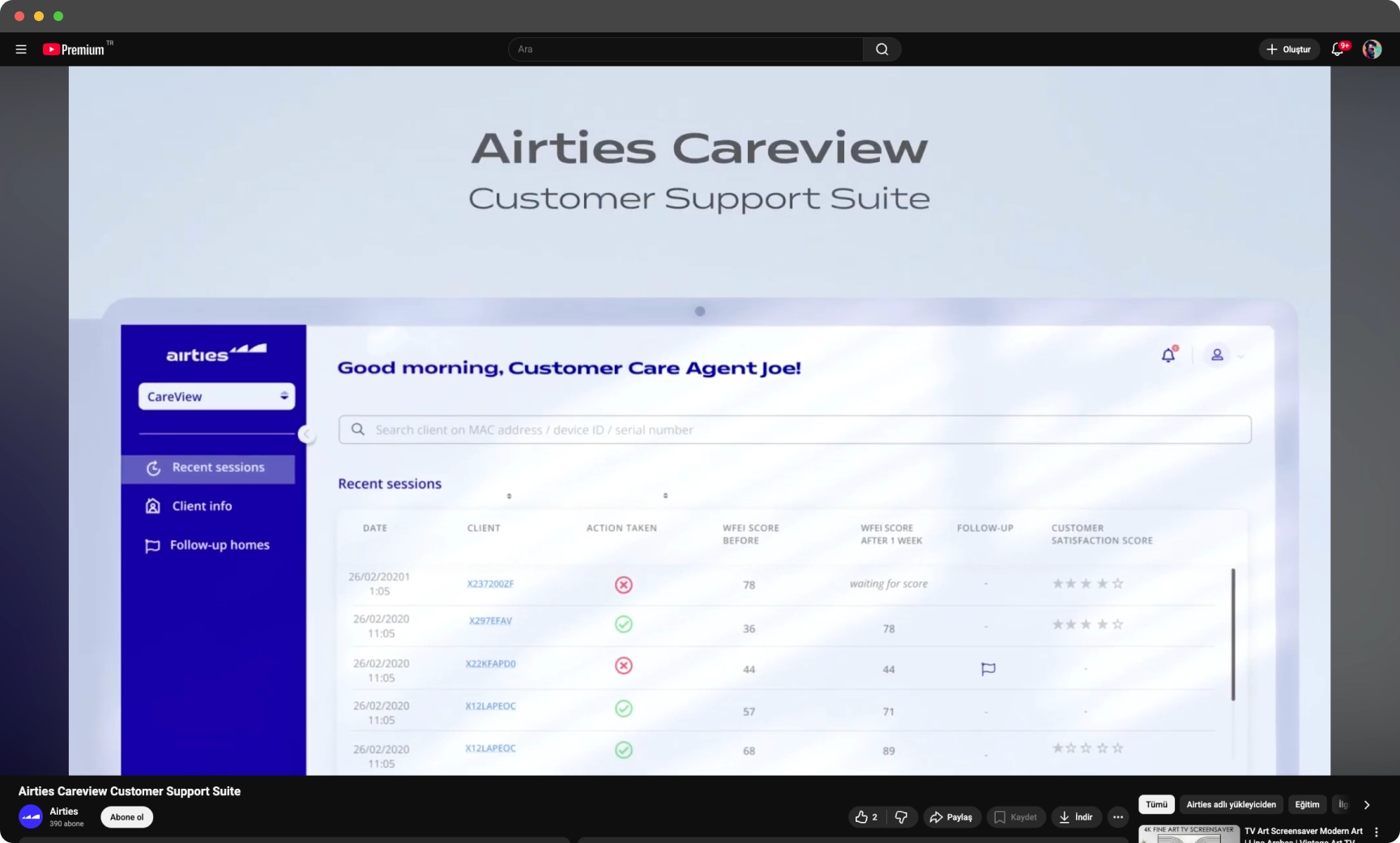
Task: Click star rating in X237200ZF row
Action: click(1087, 584)
